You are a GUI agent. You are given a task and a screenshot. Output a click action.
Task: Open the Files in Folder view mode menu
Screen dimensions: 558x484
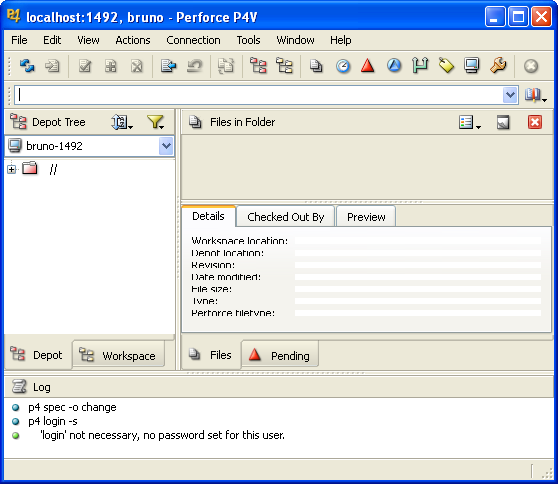coord(470,122)
